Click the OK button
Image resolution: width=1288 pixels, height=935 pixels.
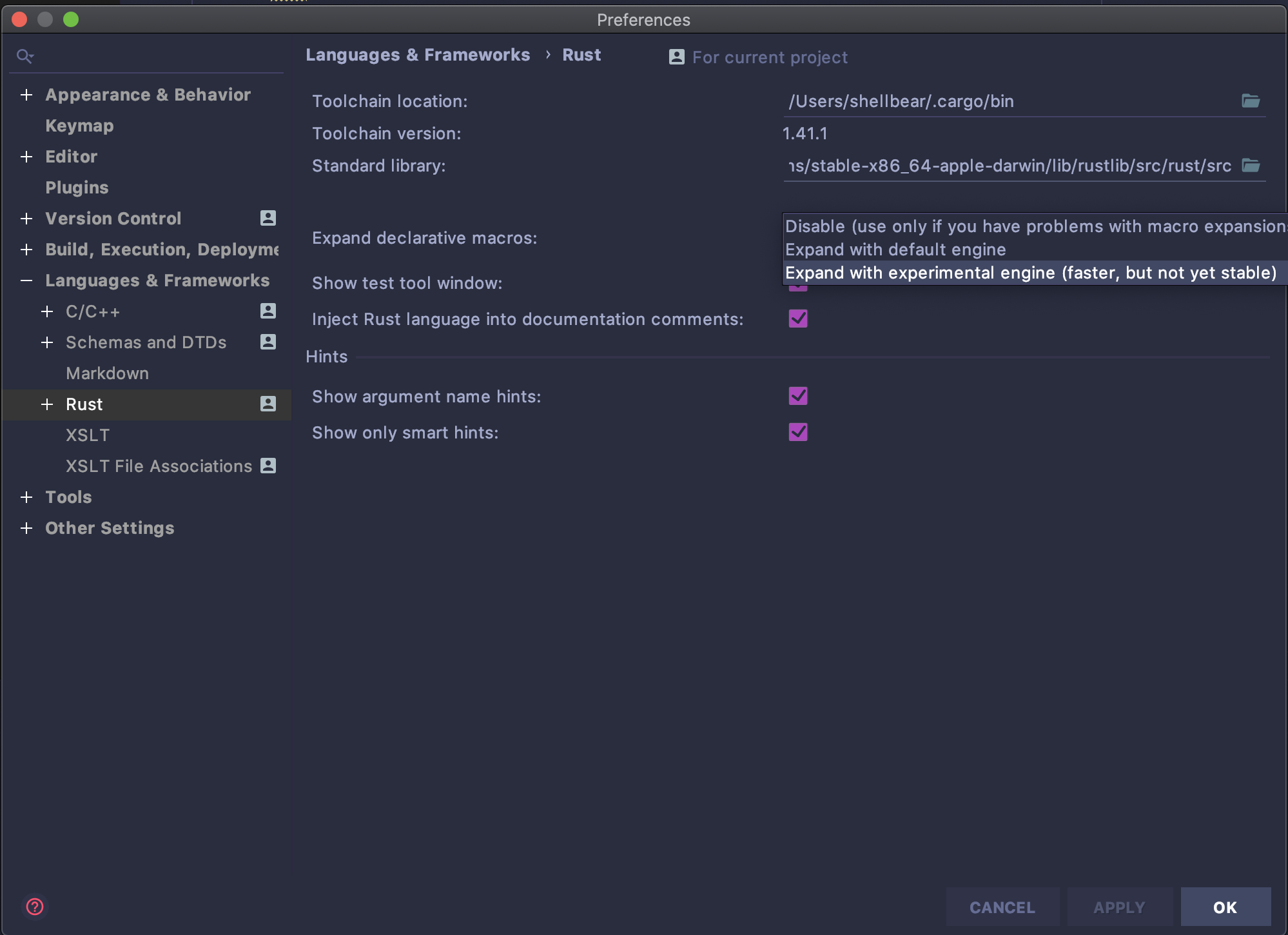coord(1224,907)
